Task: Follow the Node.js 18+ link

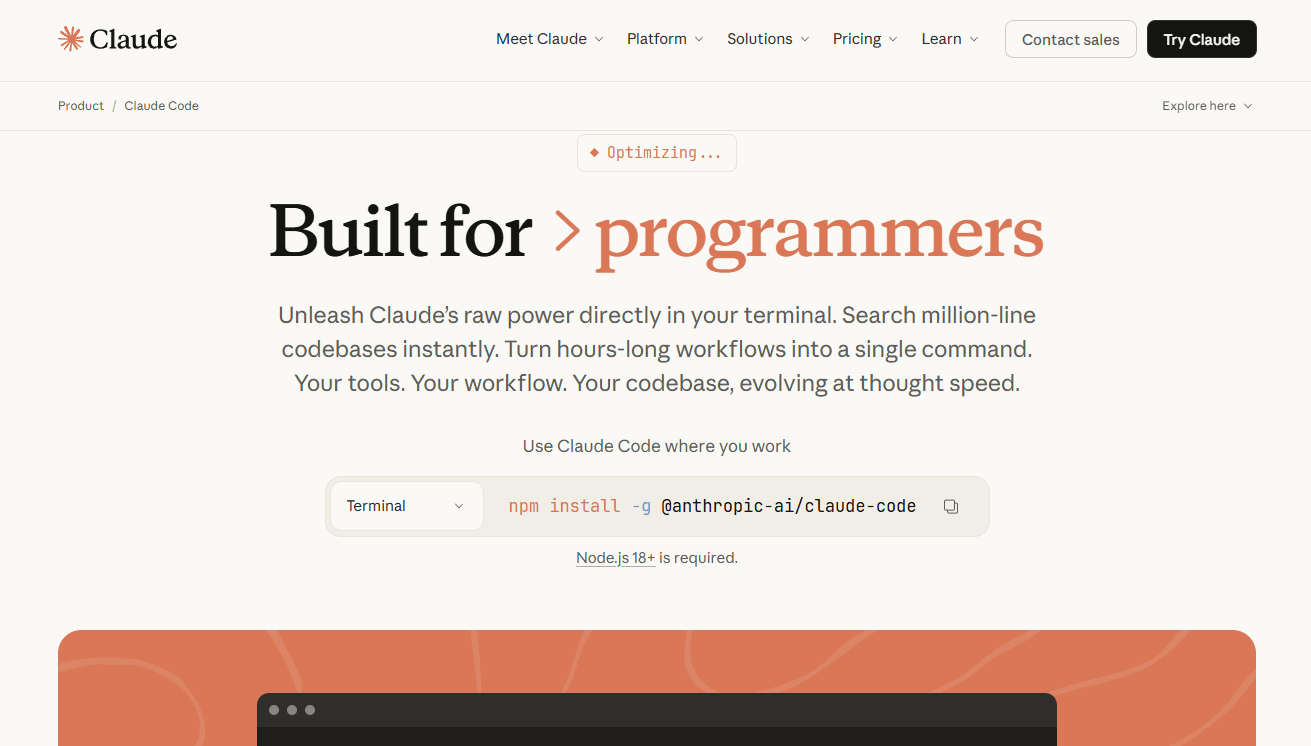Action: [x=615, y=558]
